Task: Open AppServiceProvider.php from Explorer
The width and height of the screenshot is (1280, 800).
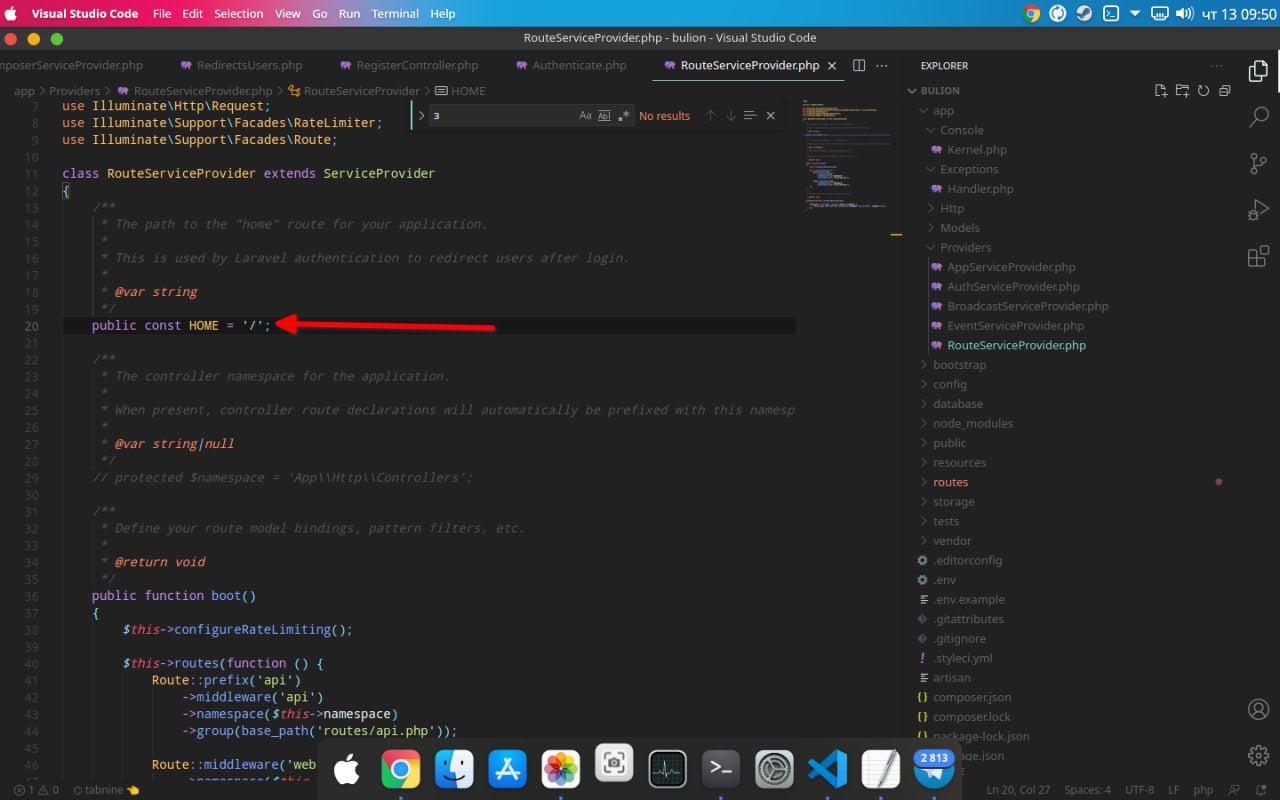Action: click(x=1011, y=267)
